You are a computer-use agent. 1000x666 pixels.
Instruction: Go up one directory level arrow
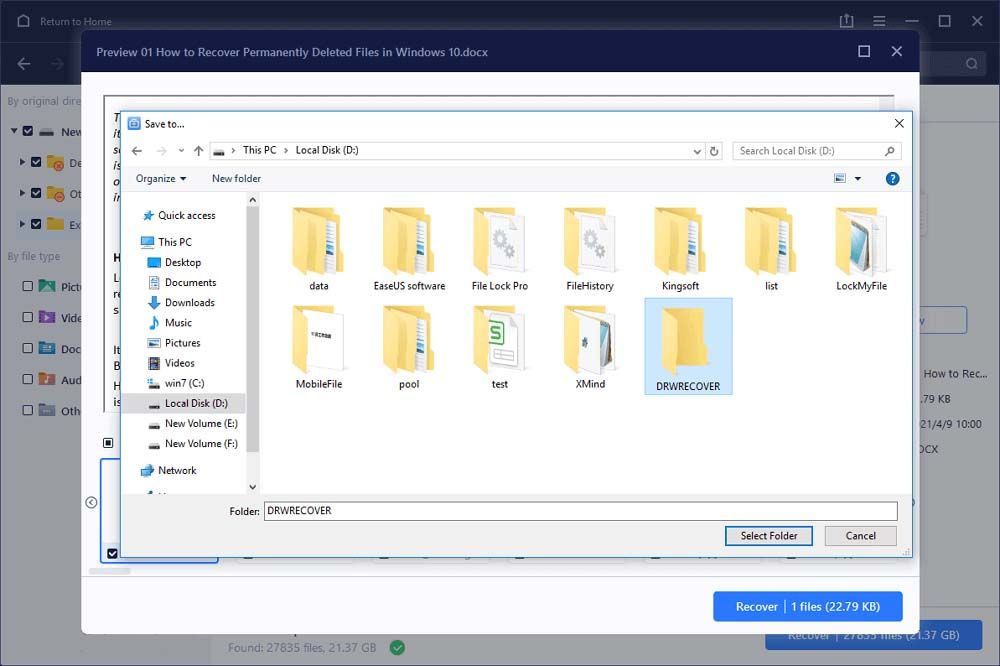point(199,151)
